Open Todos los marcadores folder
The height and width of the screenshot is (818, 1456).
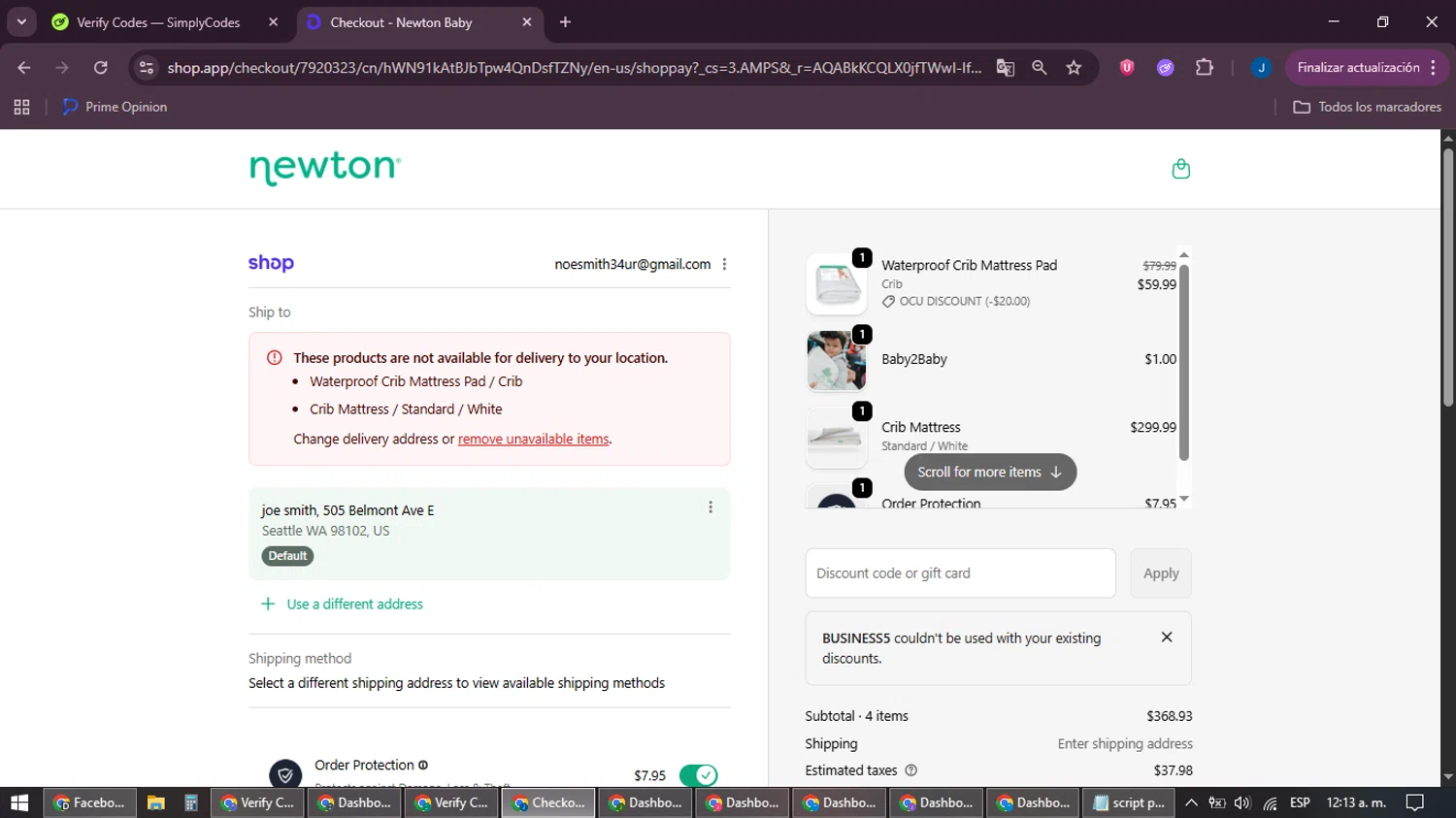coord(1367,107)
